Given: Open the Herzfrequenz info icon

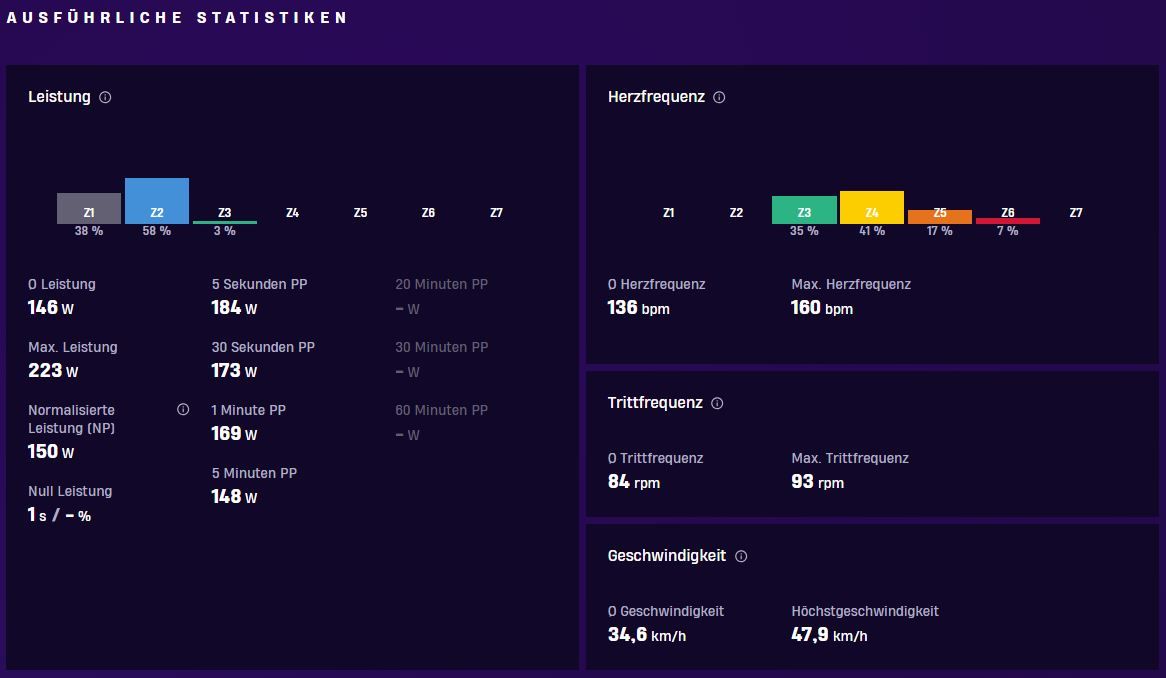Looking at the screenshot, I should point(719,97).
